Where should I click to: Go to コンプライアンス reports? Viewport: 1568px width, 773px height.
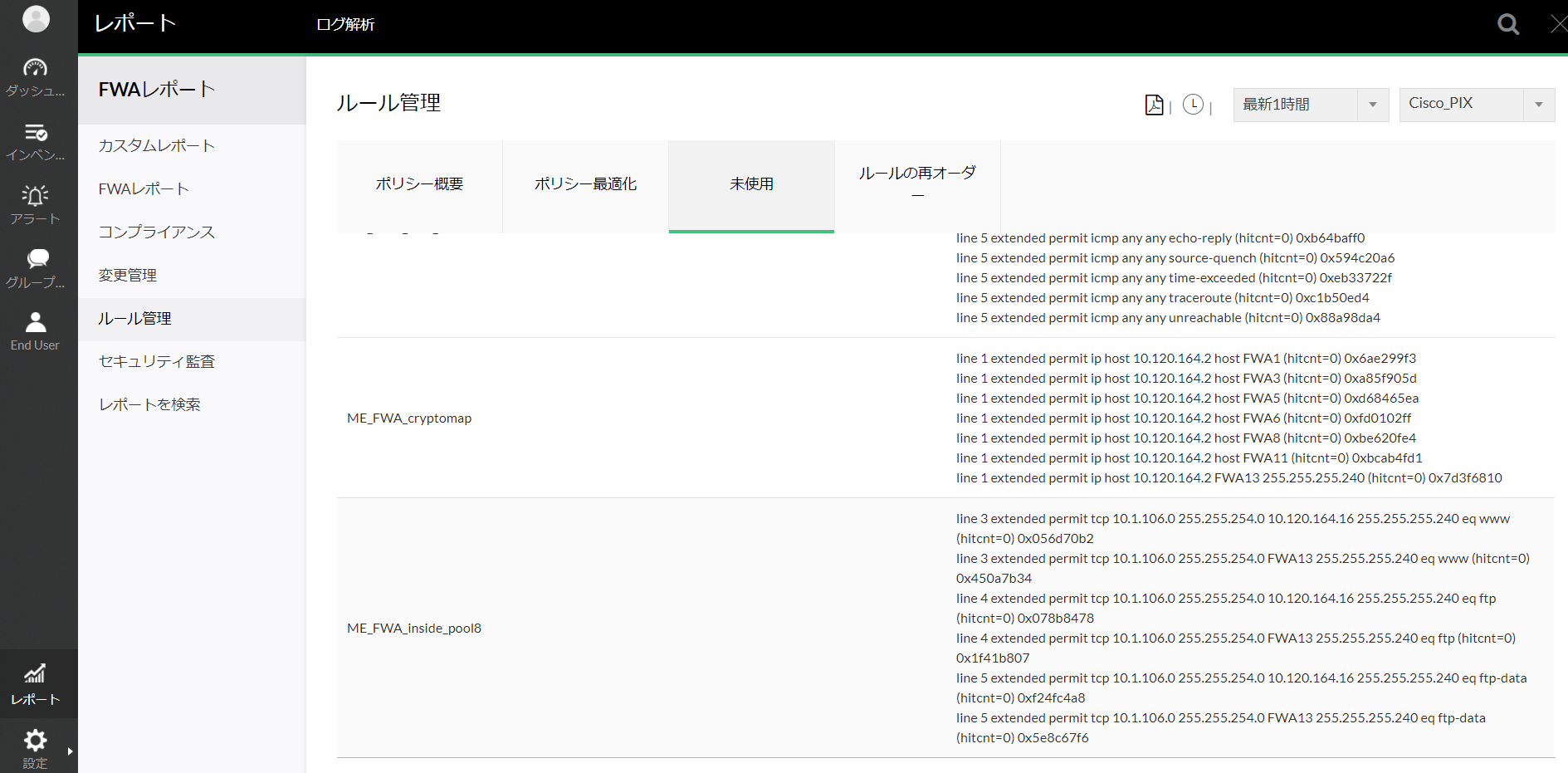[x=157, y=232]
